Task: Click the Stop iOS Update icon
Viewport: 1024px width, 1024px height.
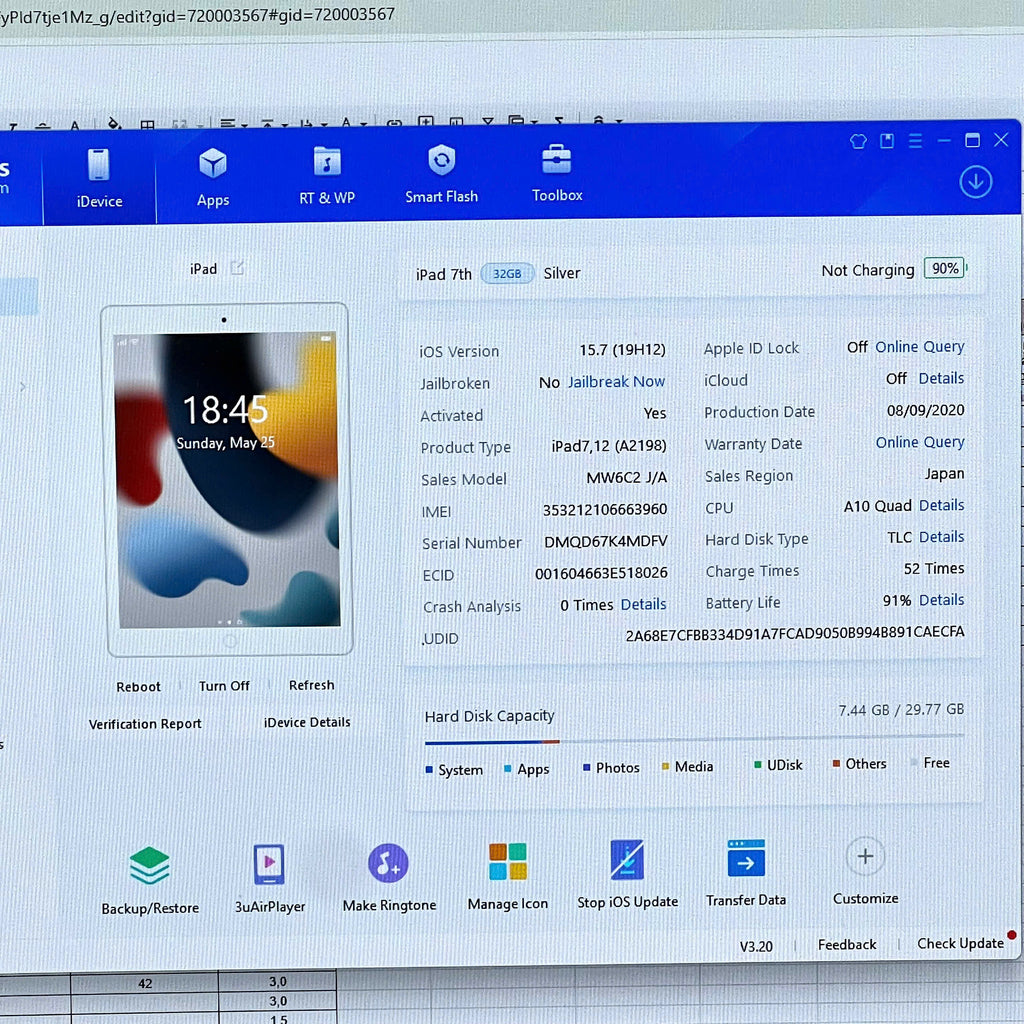Action: click(x=627, y=860)
